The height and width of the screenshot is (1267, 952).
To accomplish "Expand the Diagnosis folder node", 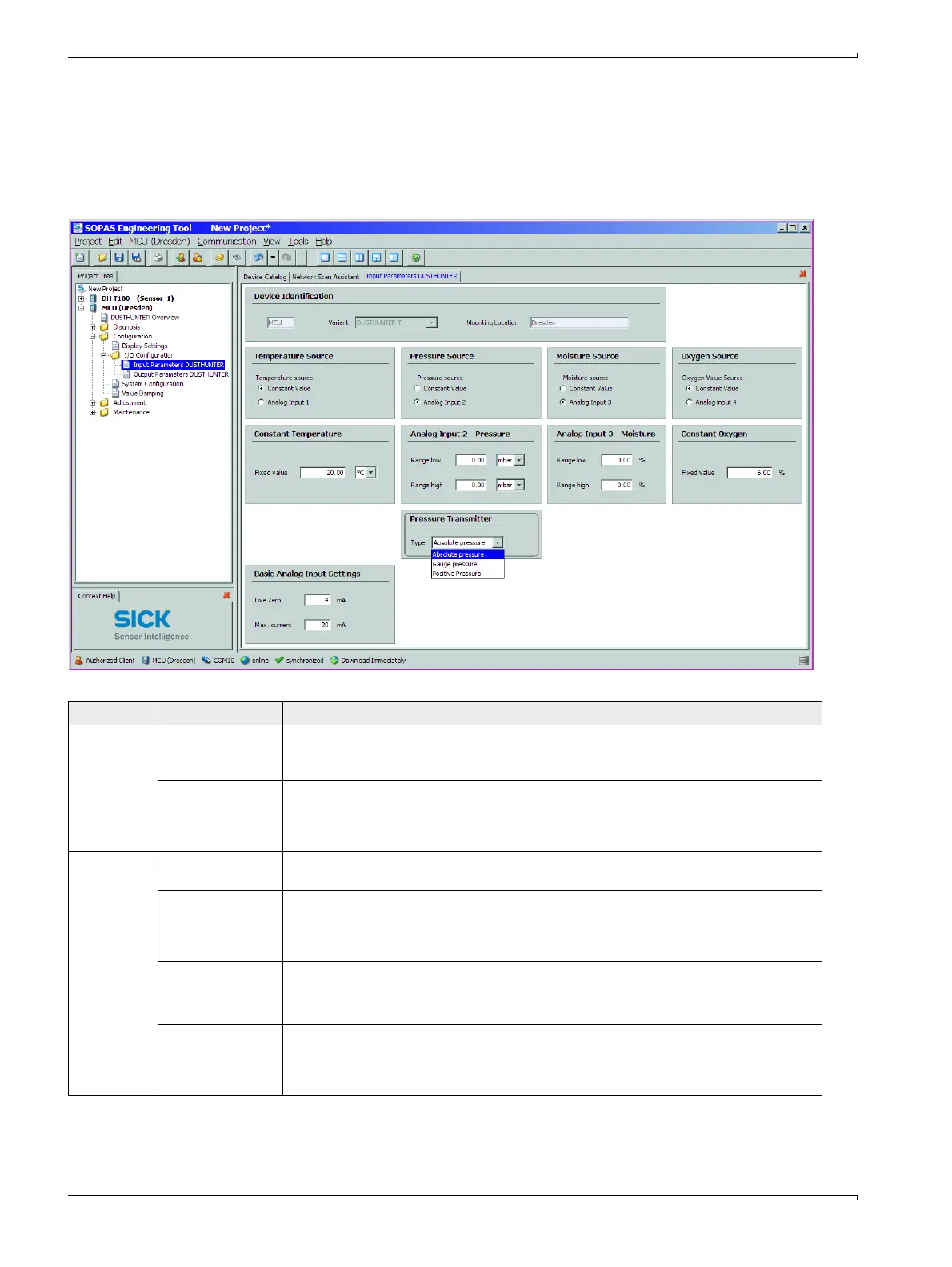I will [92, 327].
